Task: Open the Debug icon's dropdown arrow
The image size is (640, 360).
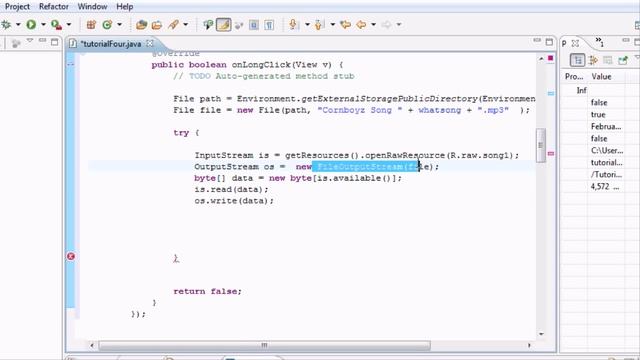Action: click(18, 25)
